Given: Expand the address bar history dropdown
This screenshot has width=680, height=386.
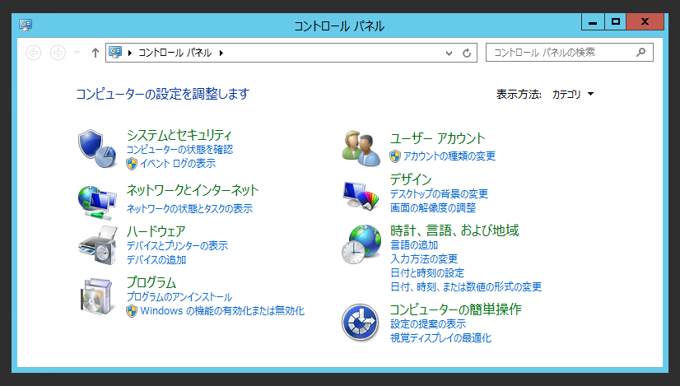Looking at the screenshot, I should [x=449, y=53].
